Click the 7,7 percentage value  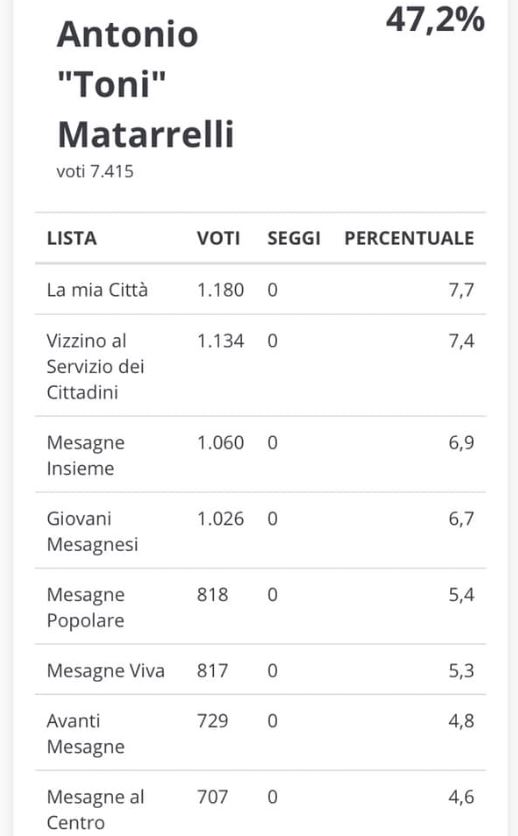pyautogui.click(x=461, y=291)
